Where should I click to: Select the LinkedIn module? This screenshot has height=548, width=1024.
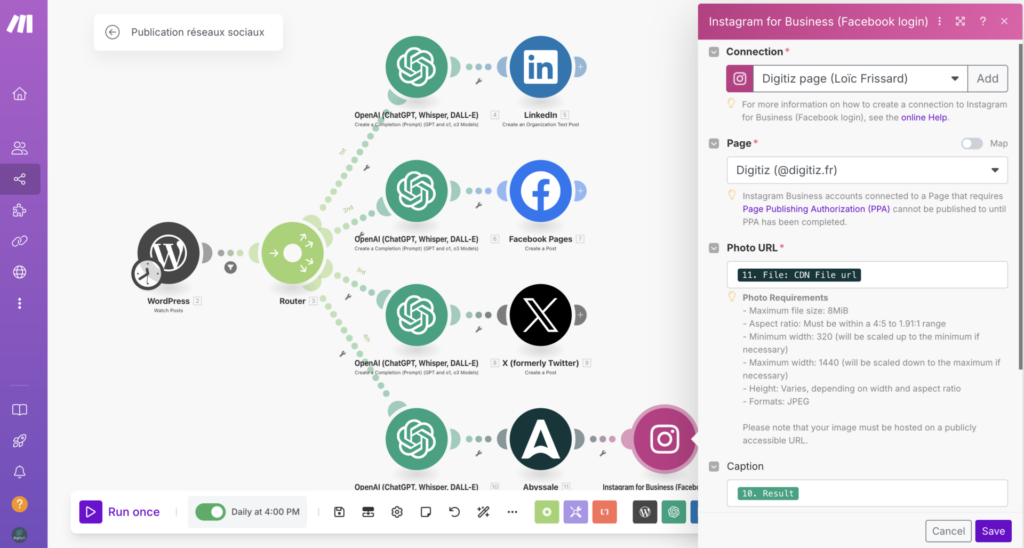pos(541,67)
